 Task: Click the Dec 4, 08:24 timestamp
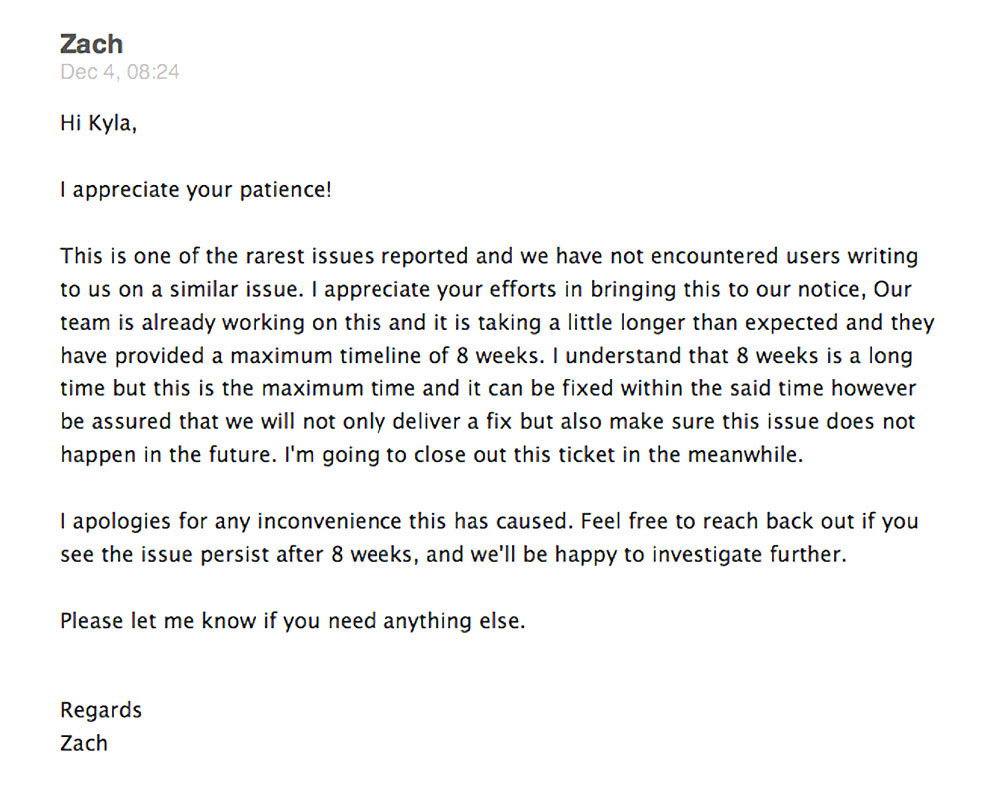[119, 71]
